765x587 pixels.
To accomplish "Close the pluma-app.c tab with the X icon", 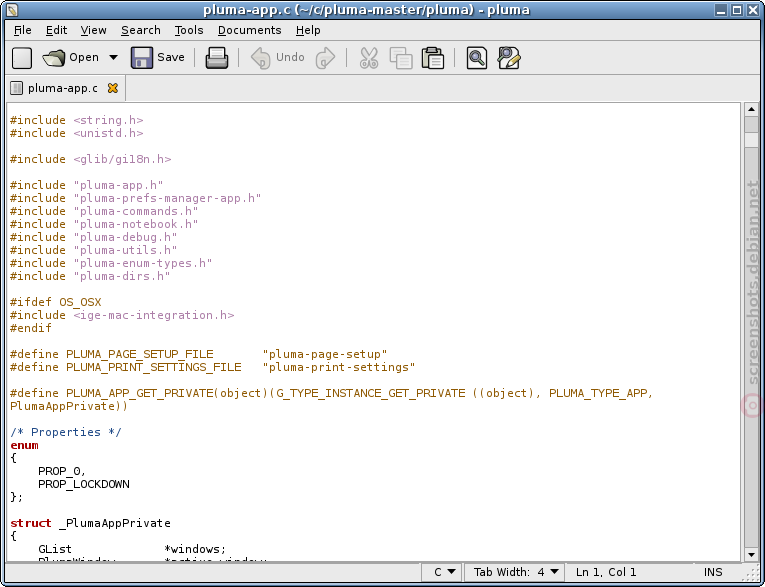I will click(113, 88).
